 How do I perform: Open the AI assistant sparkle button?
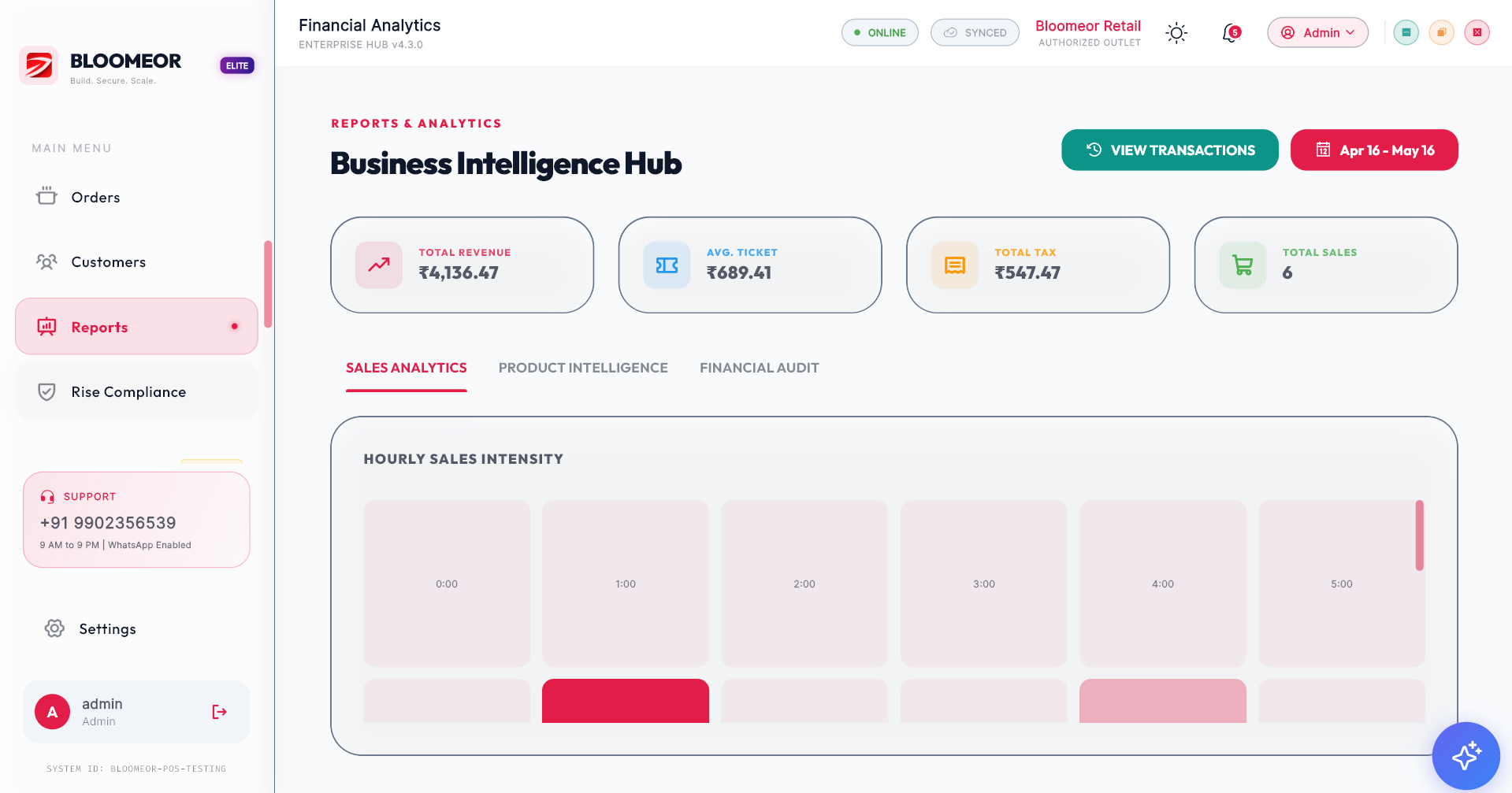pyautogui.click(x=1466, y=756)
